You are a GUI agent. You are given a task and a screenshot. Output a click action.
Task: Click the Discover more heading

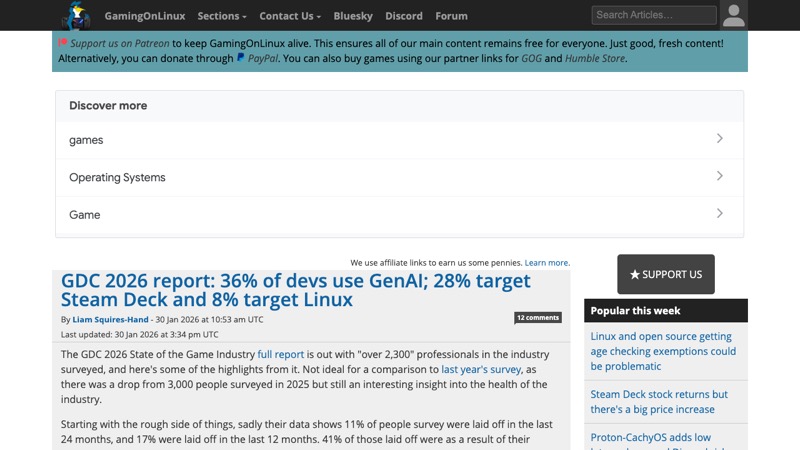click(108, 106)
